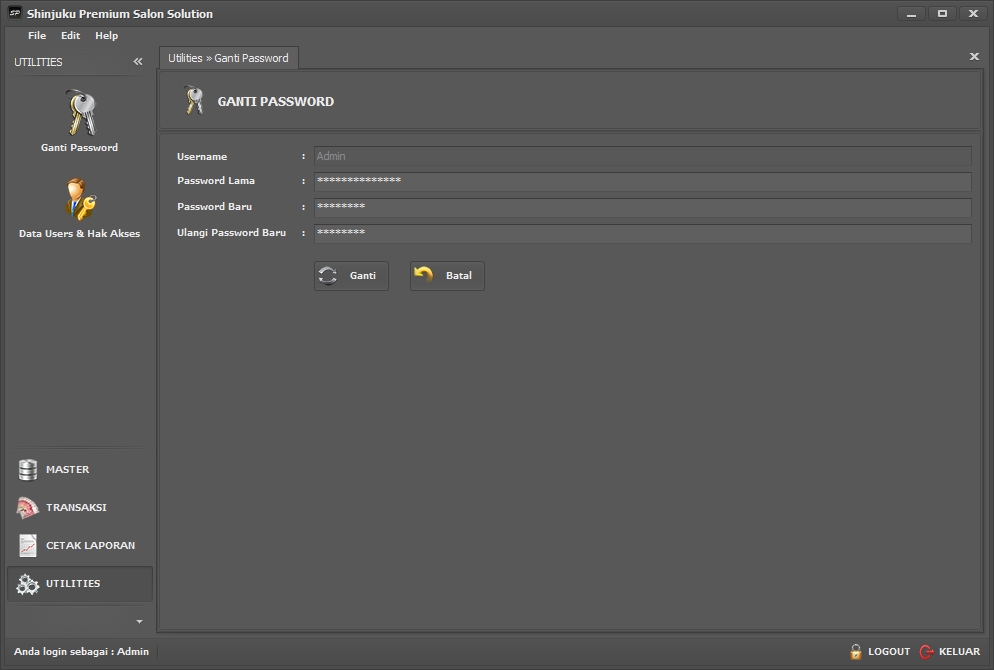994x670 pixels.
Task: Collapse the UTILITIES sidebar panel
Action: pos(138,62)
